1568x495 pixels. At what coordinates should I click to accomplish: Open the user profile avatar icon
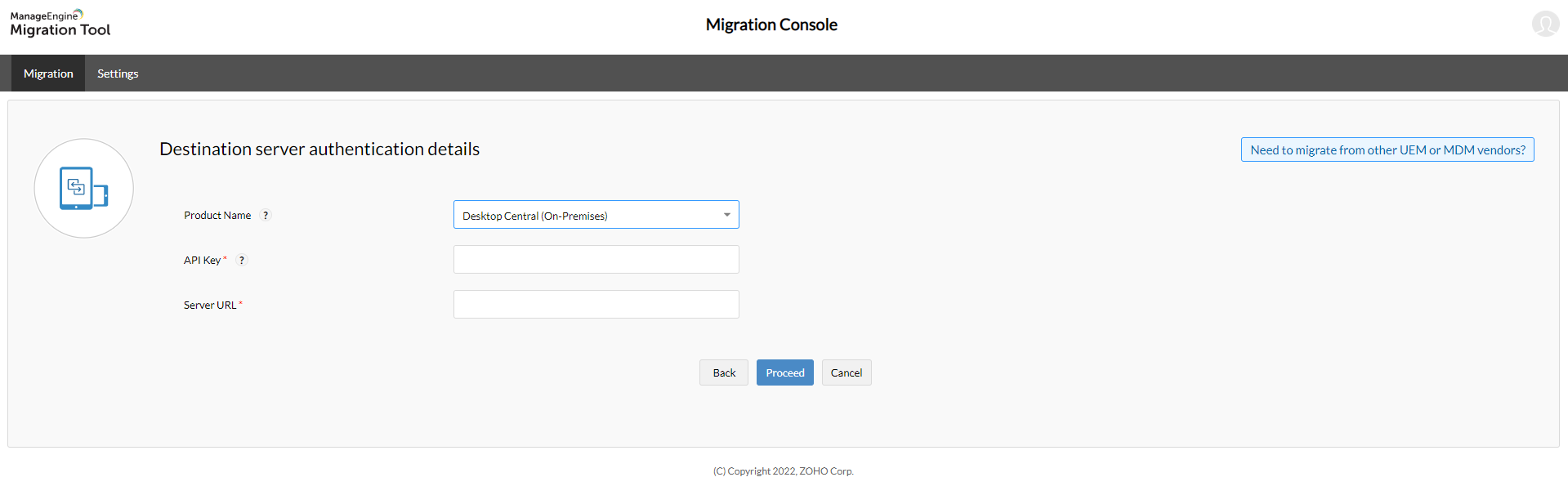1545,24
